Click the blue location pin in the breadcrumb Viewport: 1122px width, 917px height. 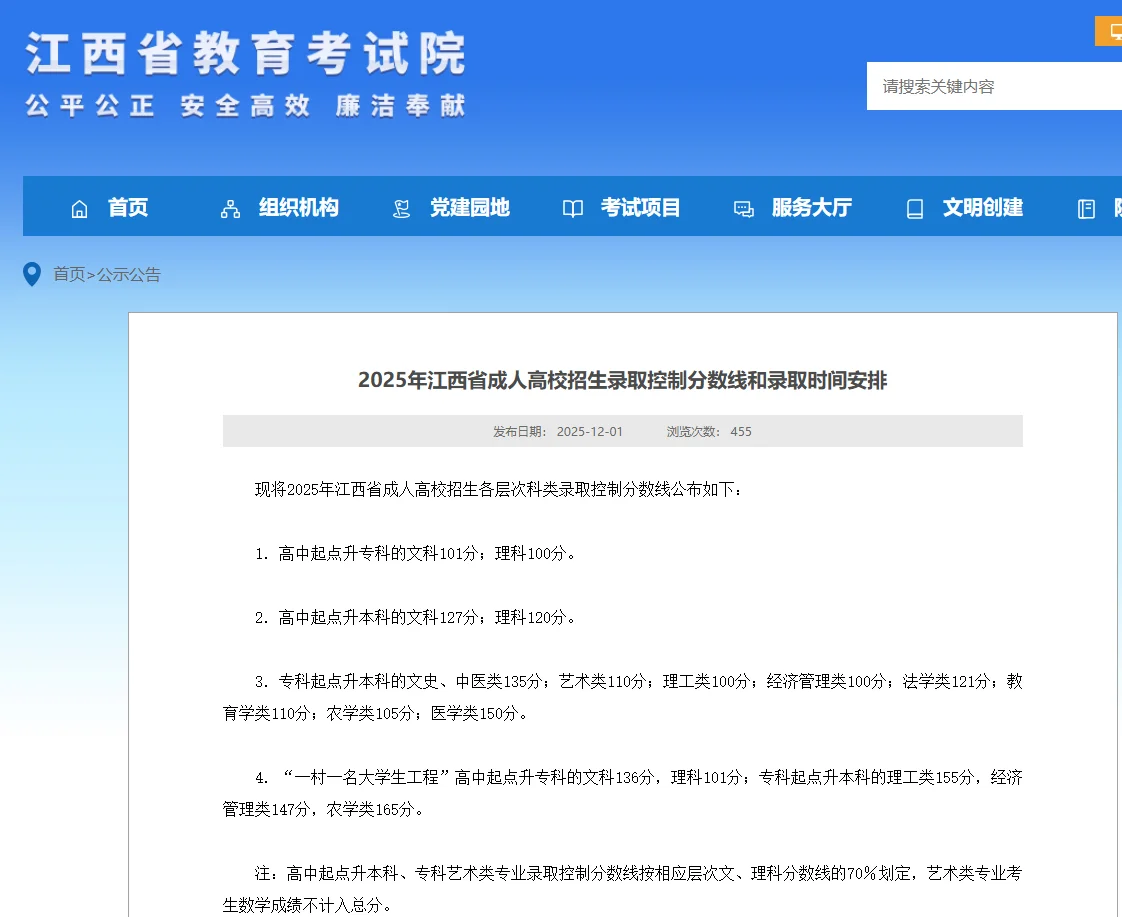(x=32, y=274)
